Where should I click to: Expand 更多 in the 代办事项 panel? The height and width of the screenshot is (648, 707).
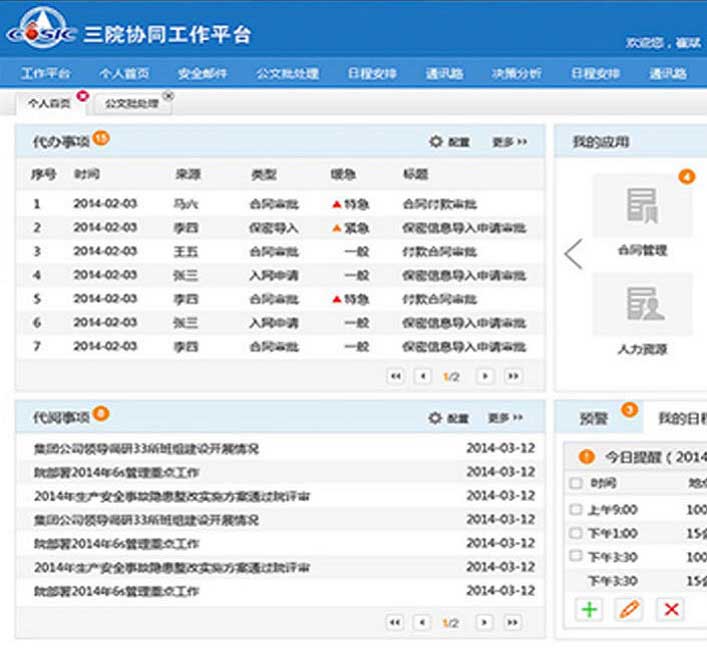pos(508,142)
